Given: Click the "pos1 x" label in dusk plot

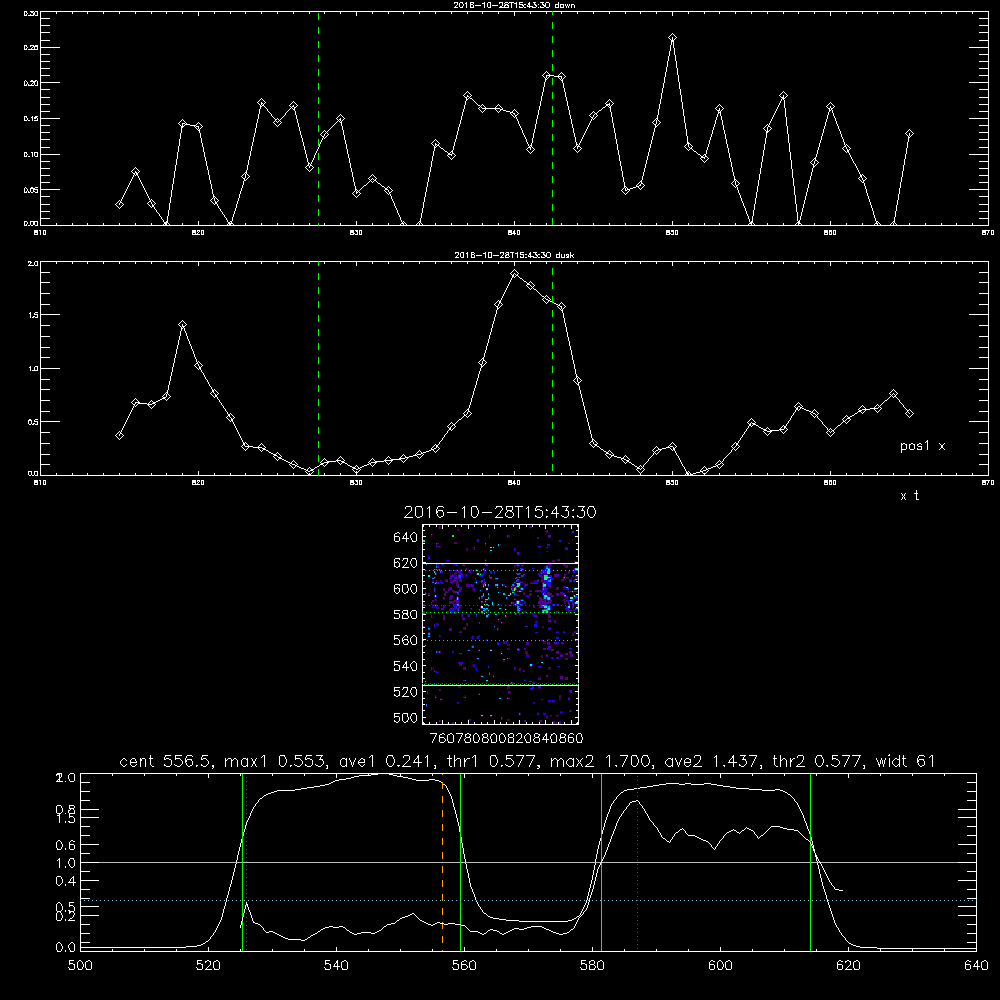Looking at the screenshot, I should click(x=922, y=446).
